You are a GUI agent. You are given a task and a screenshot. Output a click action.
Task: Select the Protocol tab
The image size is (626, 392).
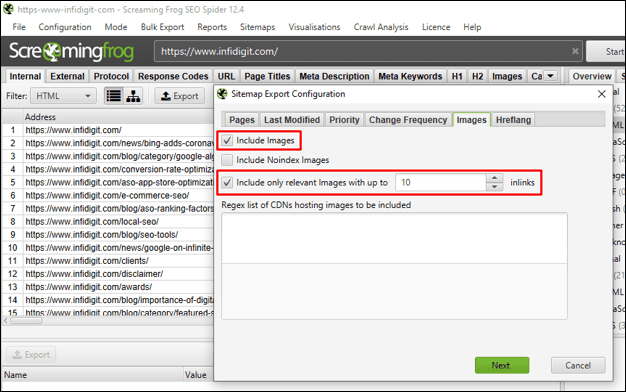click(x=111, y=76)
